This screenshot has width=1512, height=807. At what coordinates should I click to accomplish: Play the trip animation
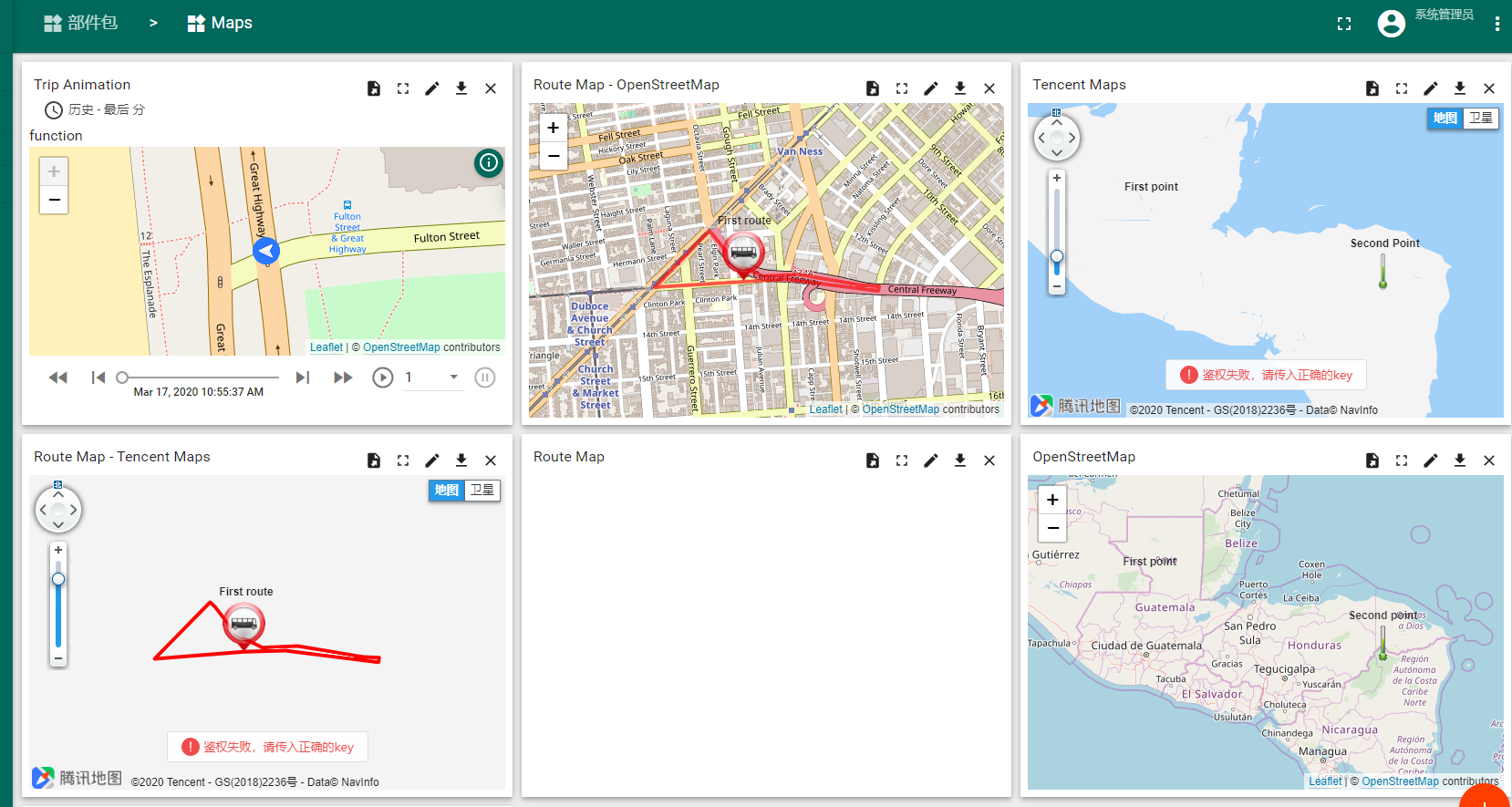coord(383,378)
